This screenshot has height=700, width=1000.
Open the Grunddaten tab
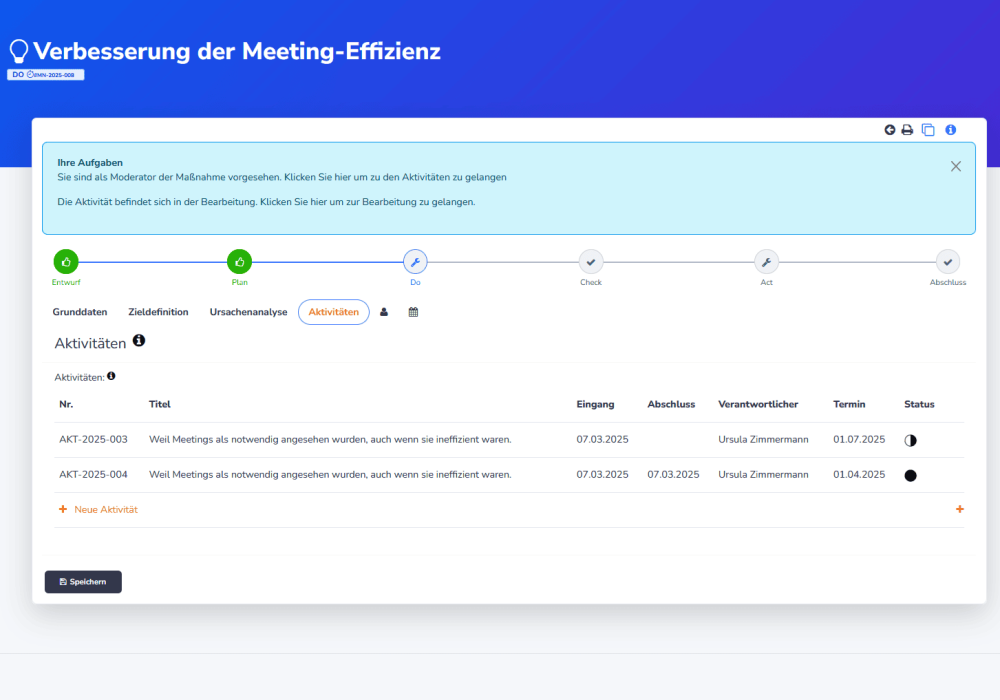(80, 312)
